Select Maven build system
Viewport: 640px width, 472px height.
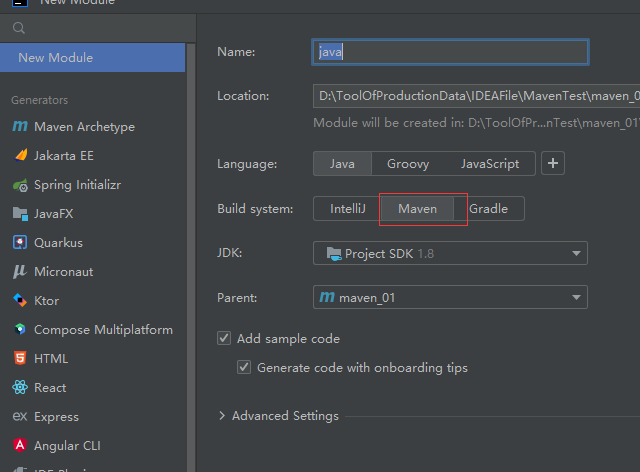coord(418,209)
